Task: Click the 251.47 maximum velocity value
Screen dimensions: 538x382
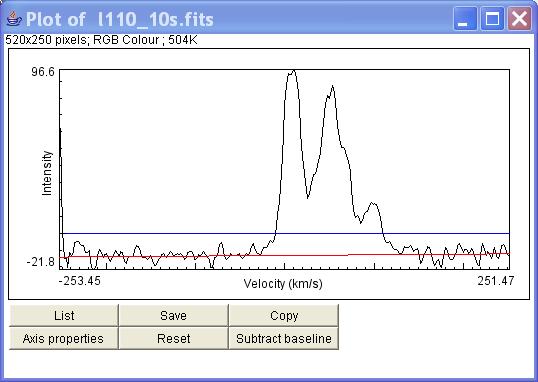Action: [x=496, y=281]
